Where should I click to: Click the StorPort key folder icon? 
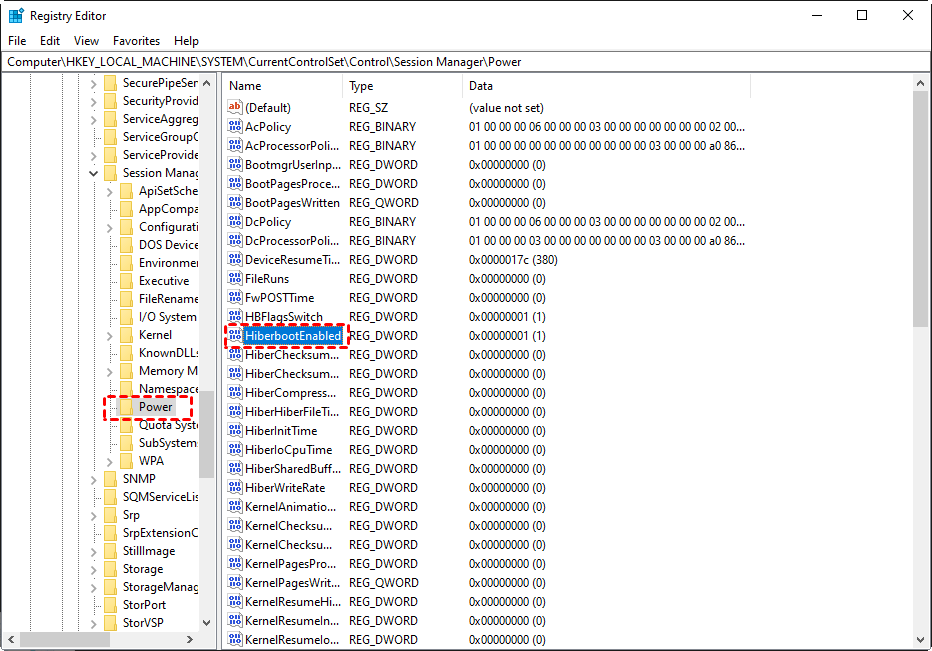tap(110, 605)
